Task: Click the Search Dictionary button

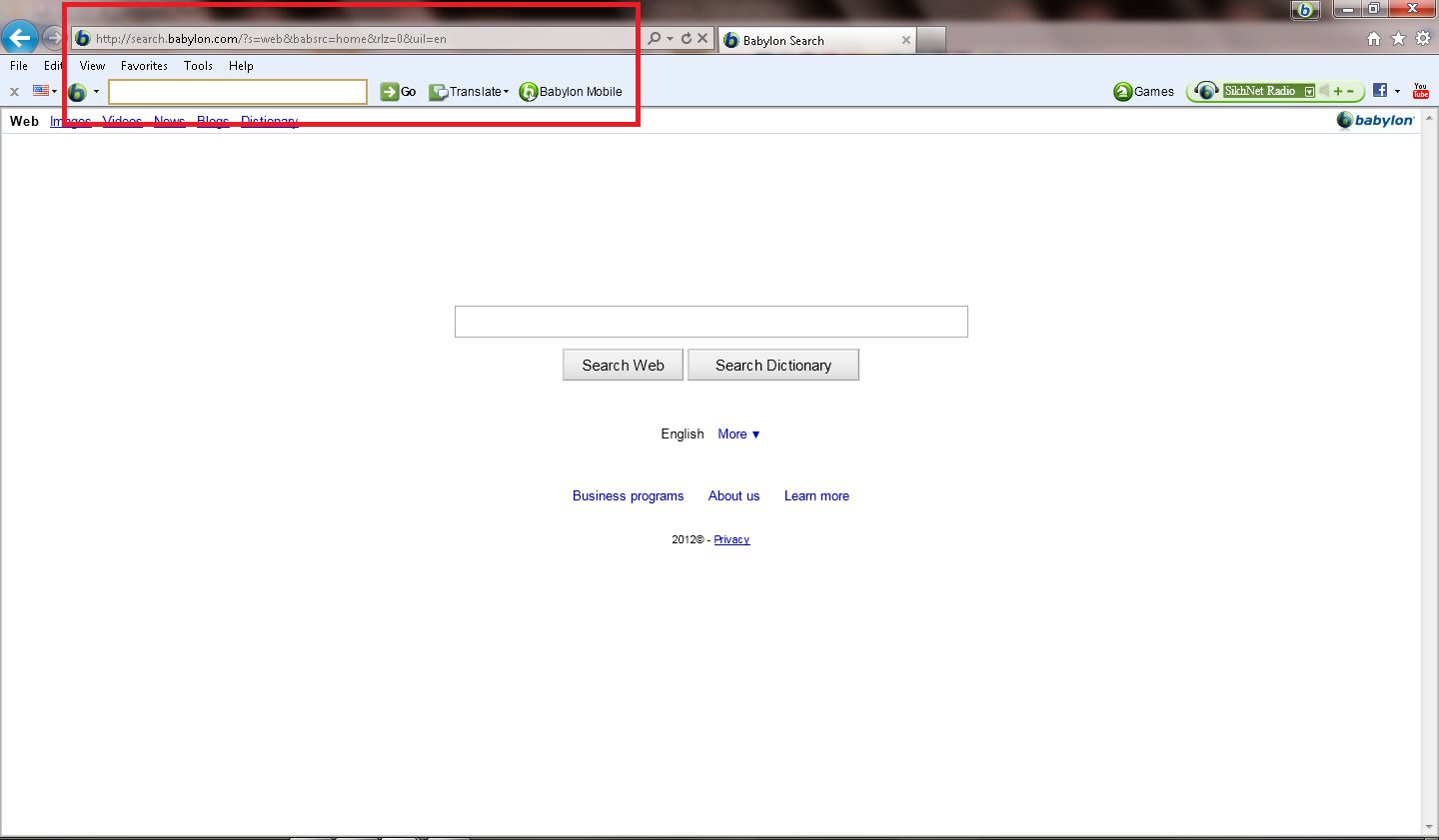Action: [773, 365]
